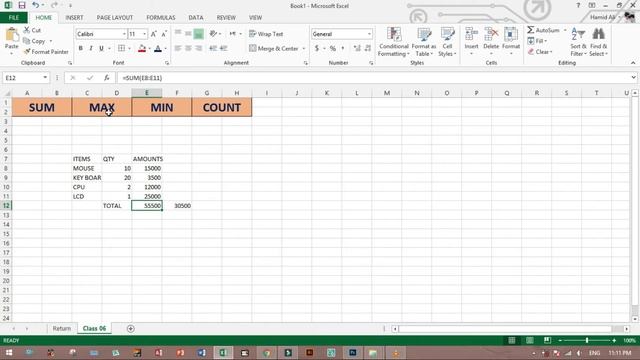
Task: Open Cell Styles gallery
Action: tap(447, 42)
